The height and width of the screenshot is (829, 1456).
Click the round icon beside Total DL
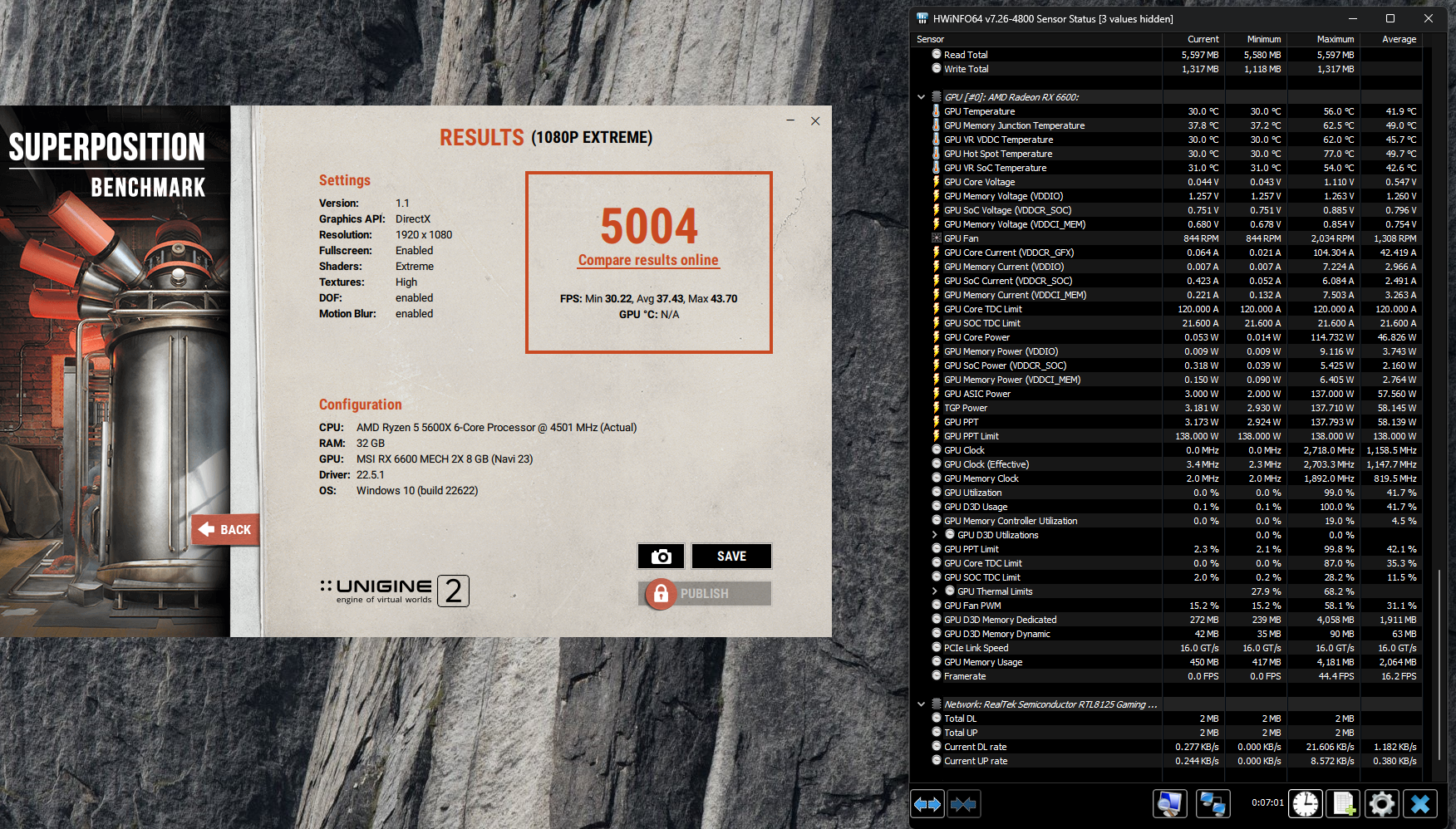(937, 719)
